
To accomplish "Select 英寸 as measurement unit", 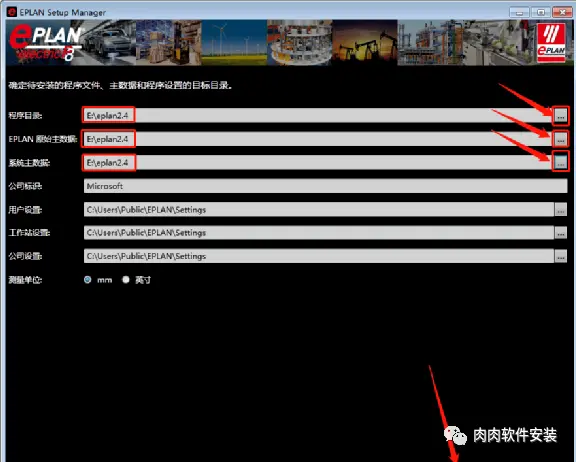I will pyautogui.click(x=126, y=280).
